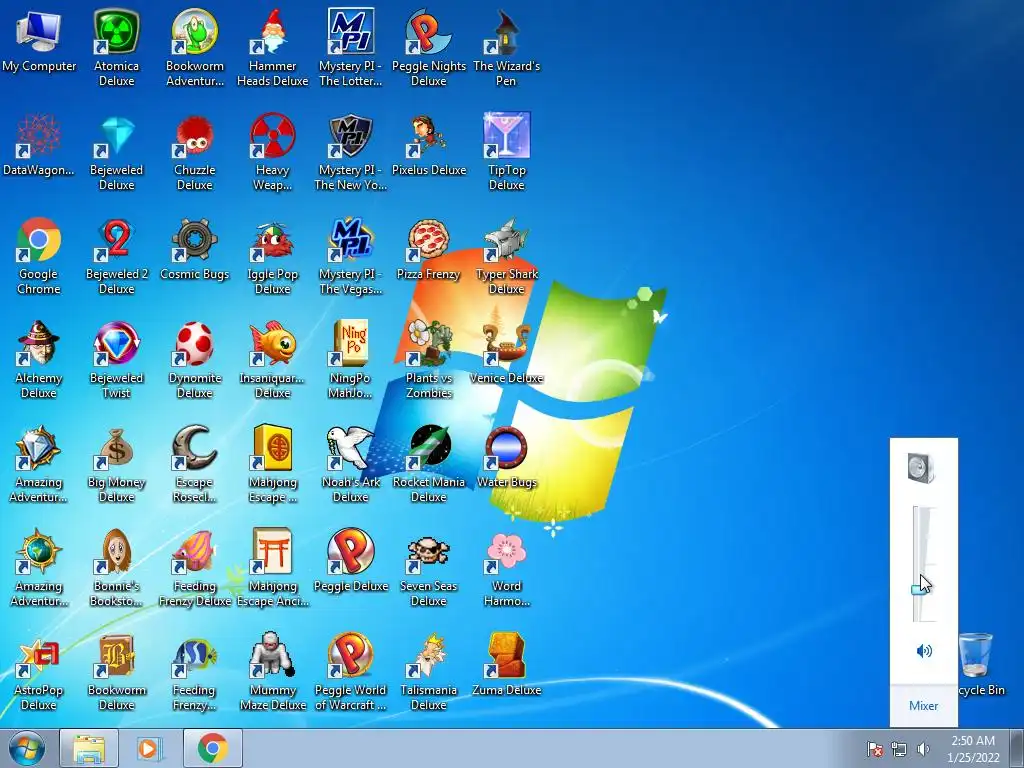Open the Mixer link
Screen dimensions: 1024x768
click(923, 705)
